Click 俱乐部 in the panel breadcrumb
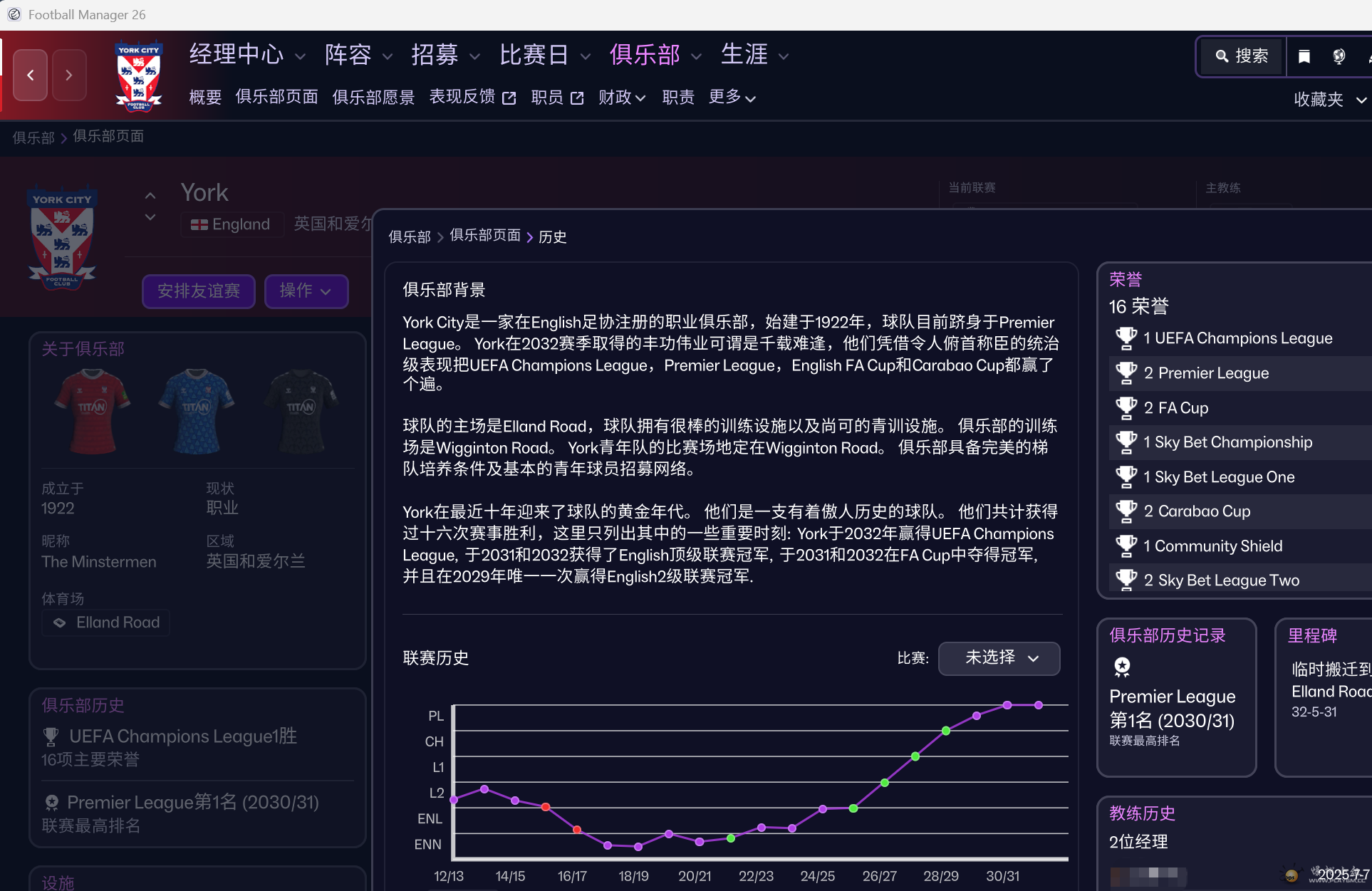This screenshot has height=891, width=1372. coord(410,237)
